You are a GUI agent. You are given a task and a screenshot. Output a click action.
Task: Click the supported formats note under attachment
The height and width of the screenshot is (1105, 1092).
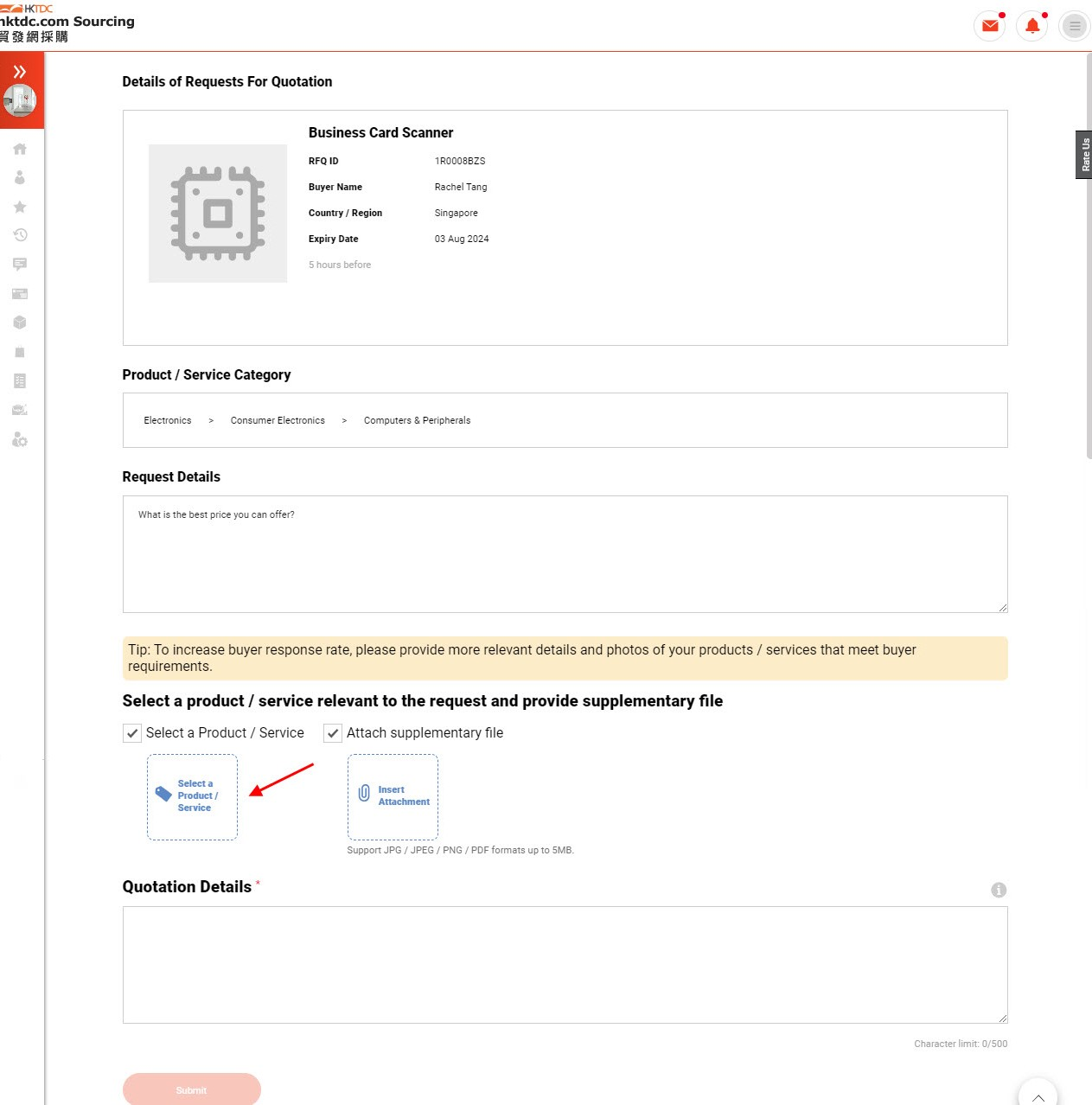point(461,851)
